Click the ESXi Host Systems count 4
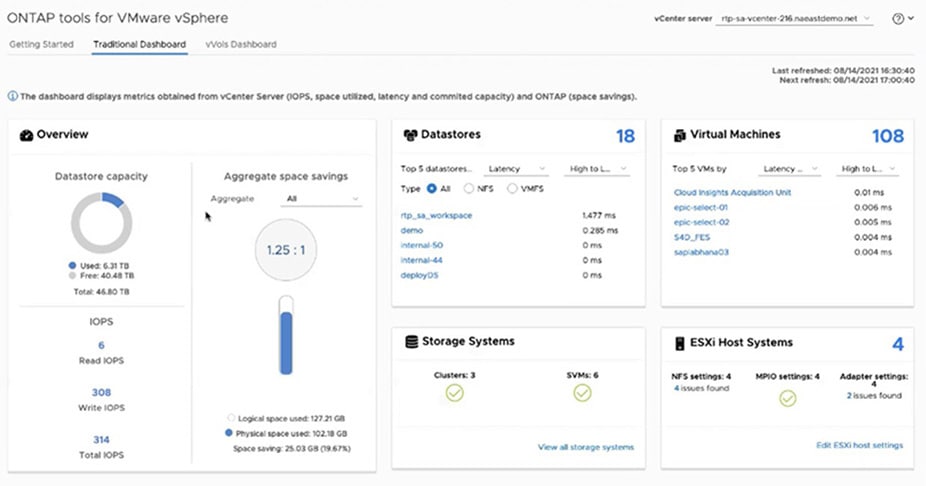Viewport: 926px width, 486px height. (898, 344)
